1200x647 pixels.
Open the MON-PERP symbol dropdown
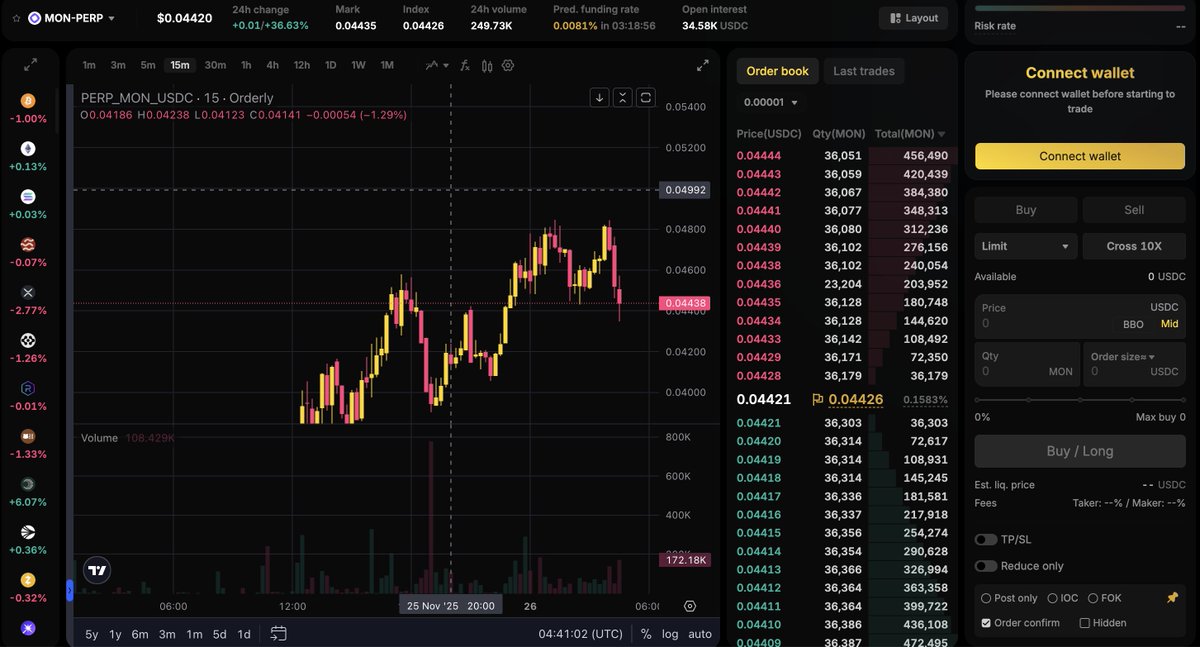[72, 18]
